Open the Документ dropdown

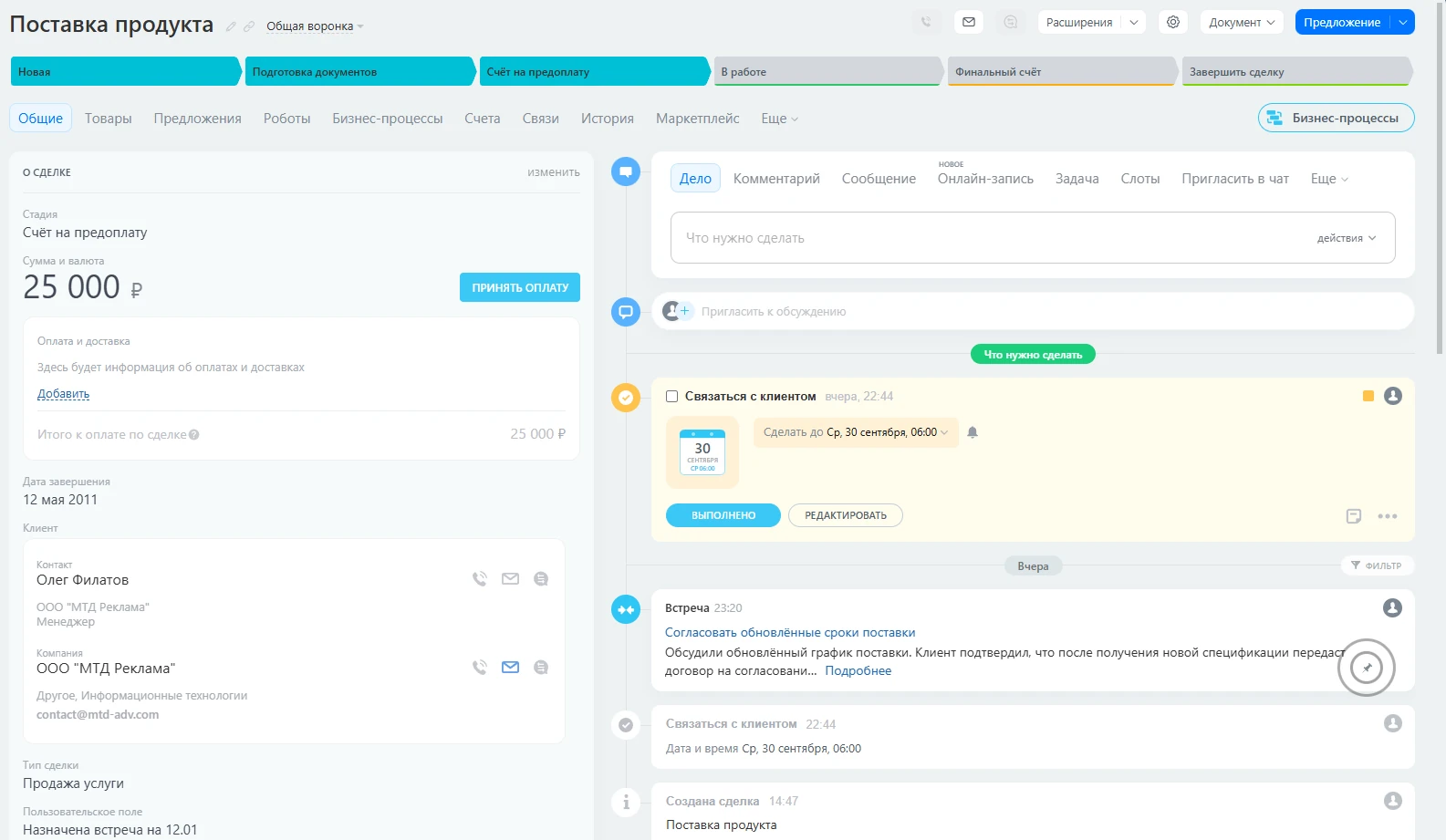click(1242, 22)
